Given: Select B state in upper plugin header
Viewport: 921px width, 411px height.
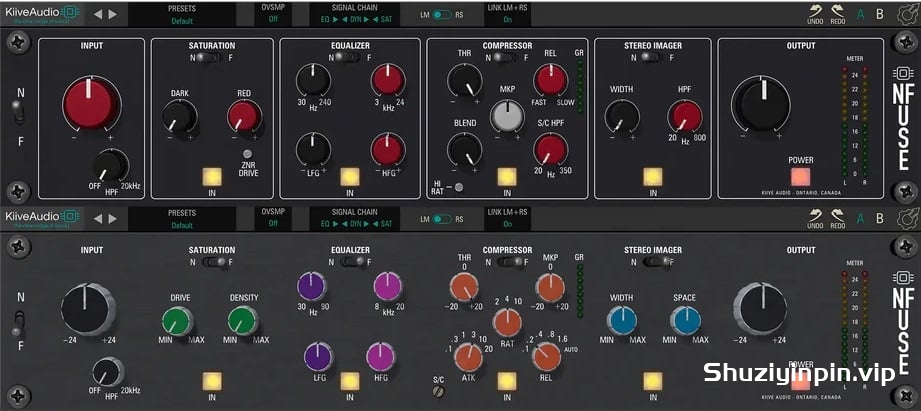Looking at the screenshot, I should (880, 15).
